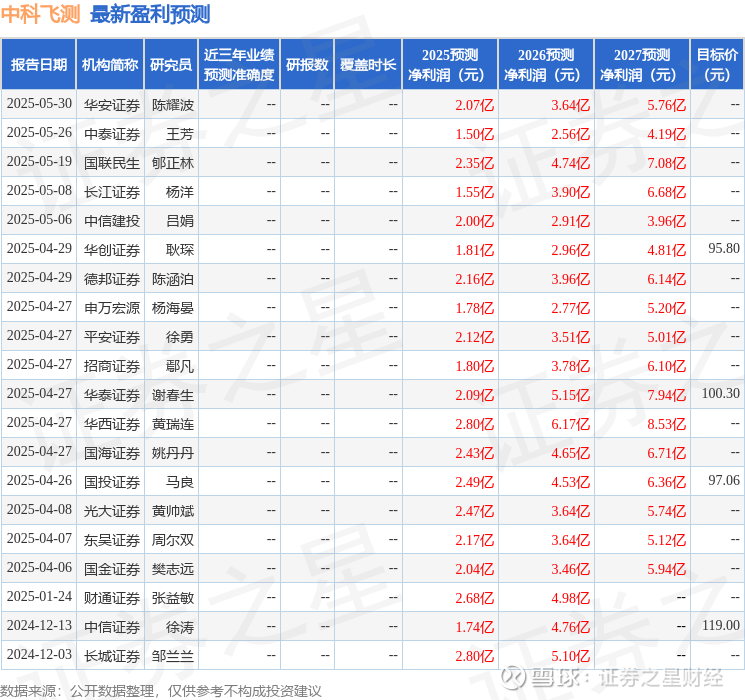This screenshot has height=700, width=745.
Task: Click the 报告日期 column header
Action: click(x=38, y=65)
